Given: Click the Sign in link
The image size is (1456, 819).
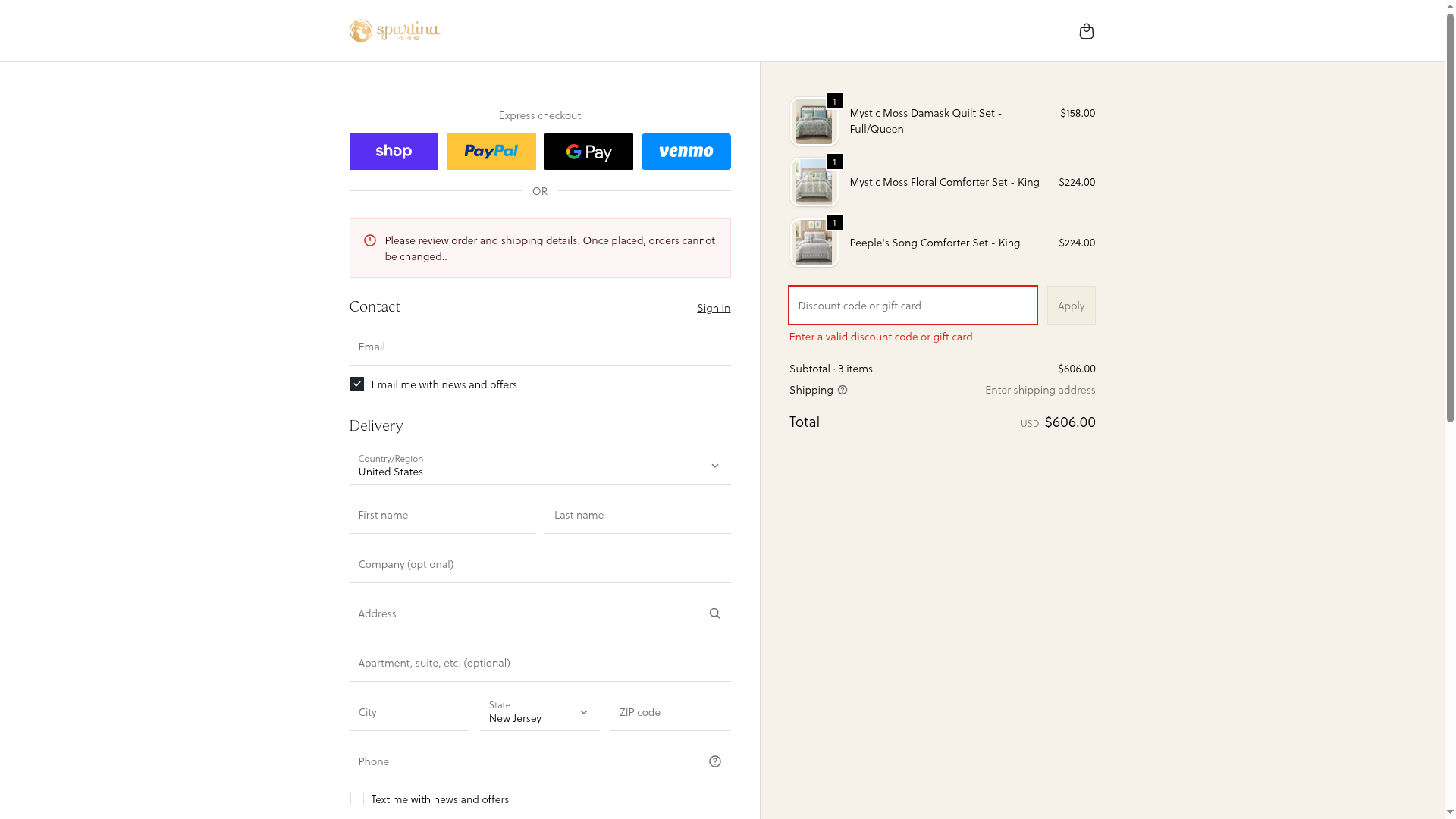Looking at the screenshot, I should (x=713, y=308).
